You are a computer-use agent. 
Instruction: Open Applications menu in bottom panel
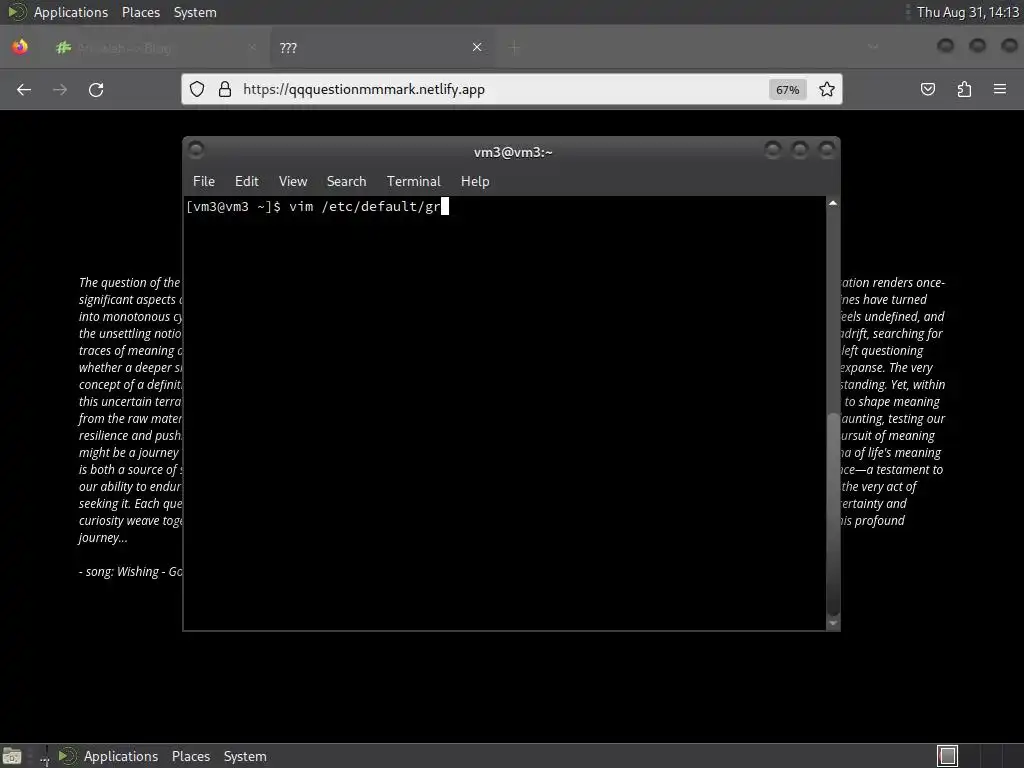(121, 756)
